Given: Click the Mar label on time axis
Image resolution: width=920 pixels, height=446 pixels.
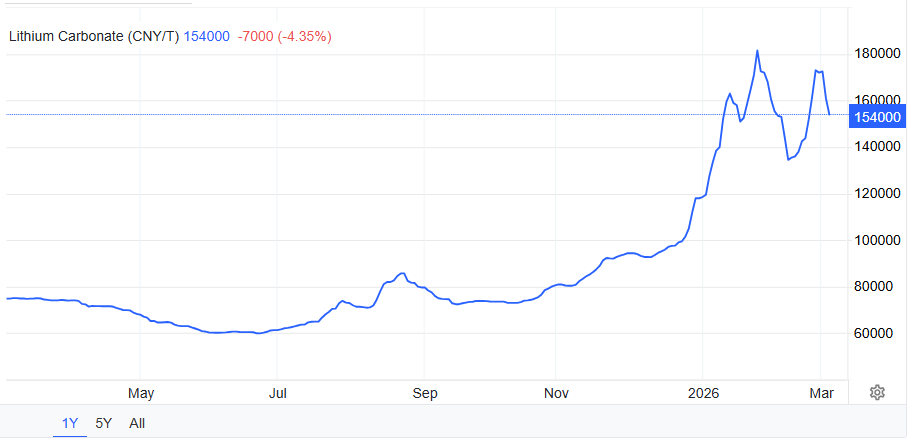Looking at the screenshot, I should point(820,392).
